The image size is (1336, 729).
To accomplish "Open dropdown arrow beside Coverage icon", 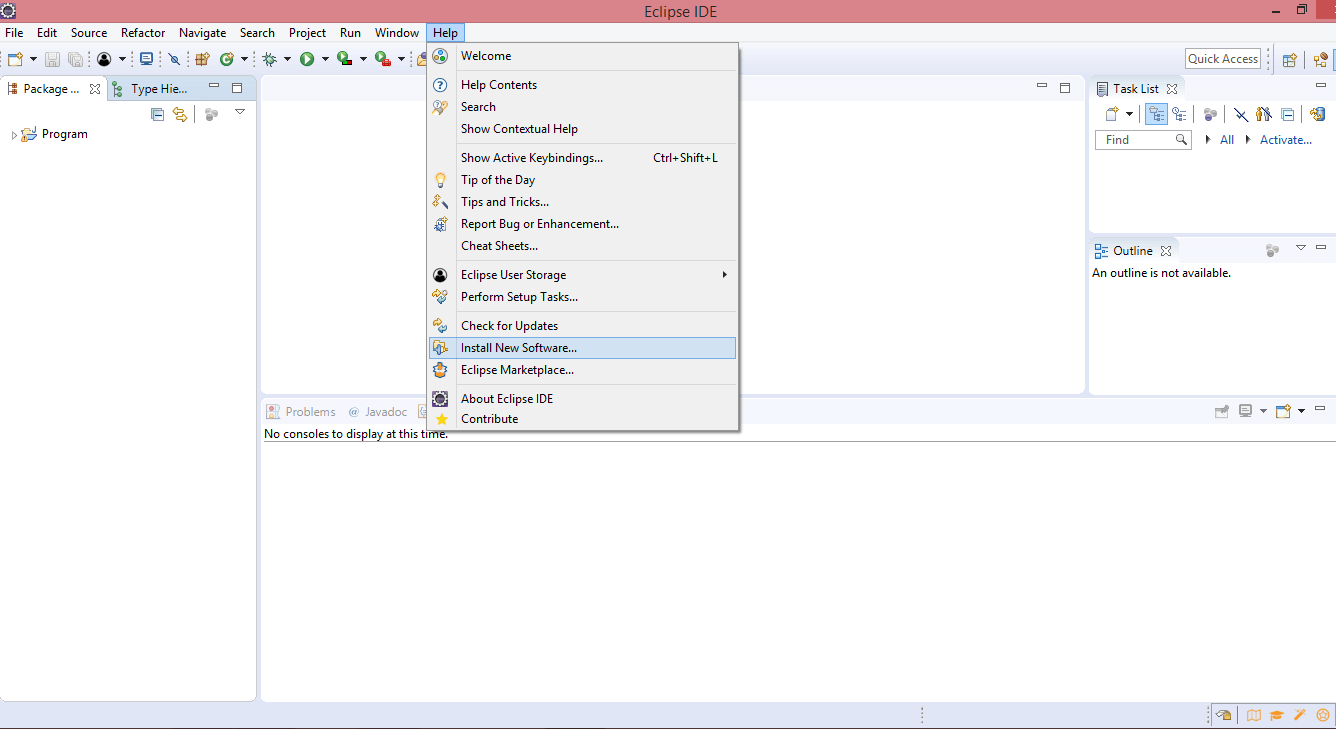I will point(363,59).
